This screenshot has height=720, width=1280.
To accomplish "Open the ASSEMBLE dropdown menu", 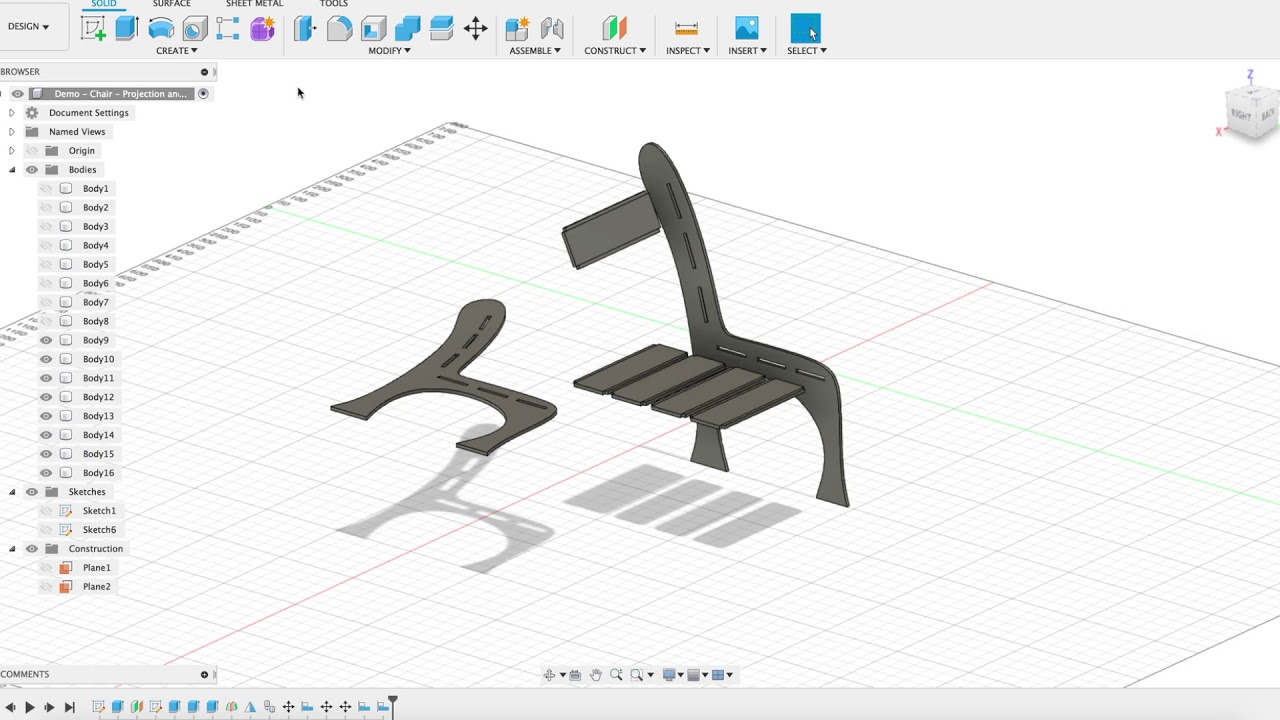I will click(x=535, y=51).
